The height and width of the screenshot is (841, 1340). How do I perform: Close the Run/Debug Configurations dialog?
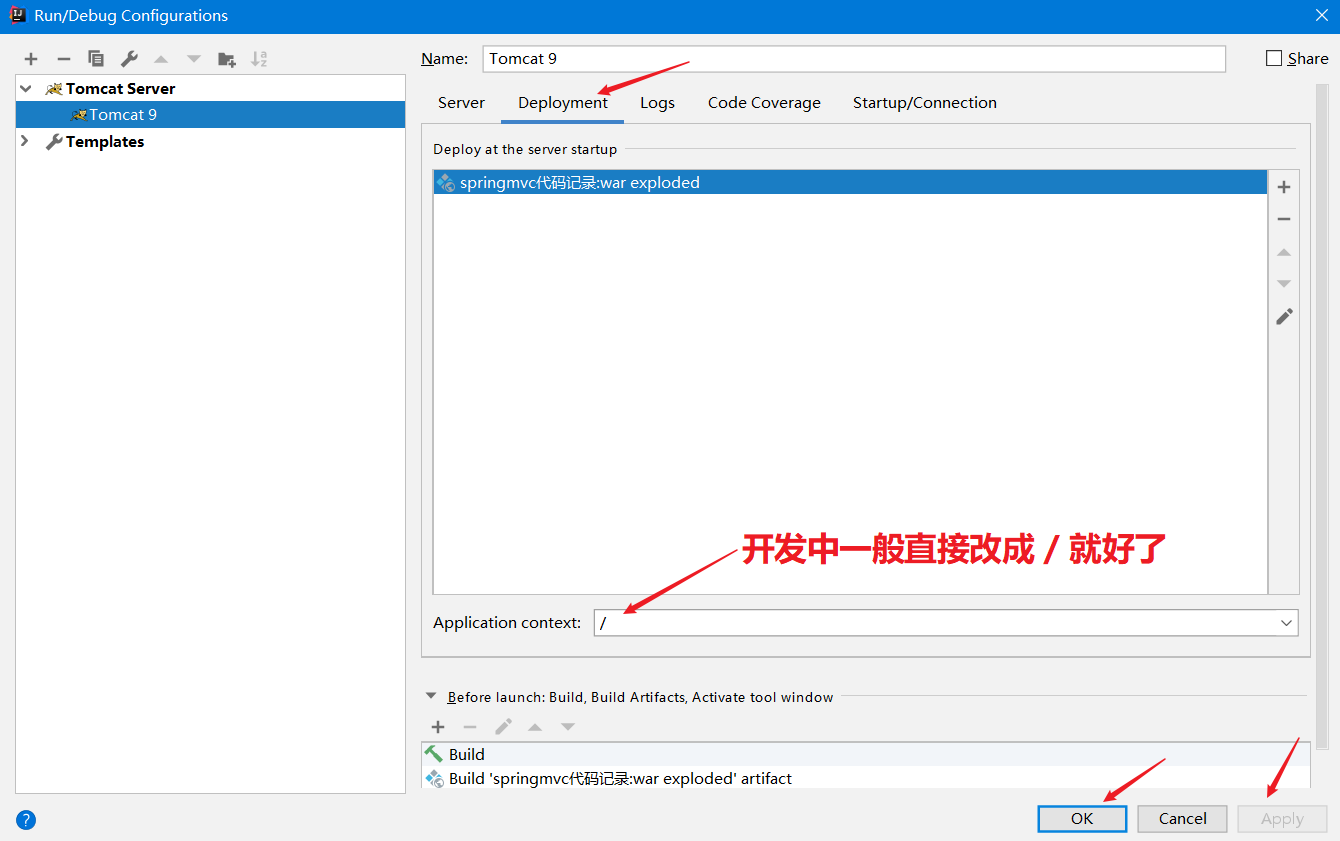click(x=1321, y=15)
